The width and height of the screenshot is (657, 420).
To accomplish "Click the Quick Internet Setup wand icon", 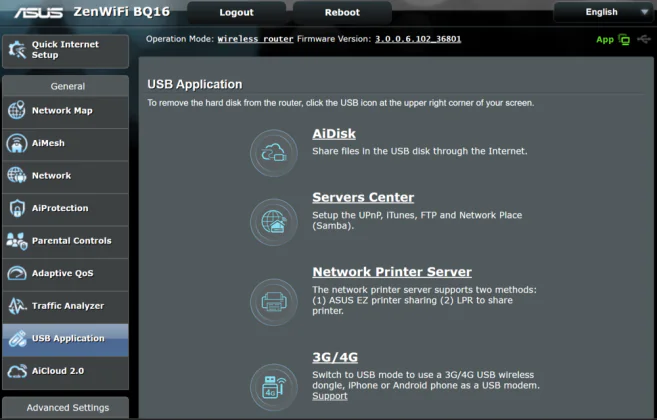I will [17, 50].
